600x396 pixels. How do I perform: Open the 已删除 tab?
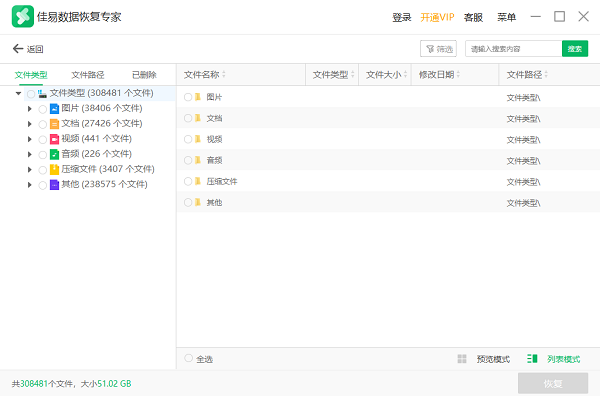coord(144,75)
